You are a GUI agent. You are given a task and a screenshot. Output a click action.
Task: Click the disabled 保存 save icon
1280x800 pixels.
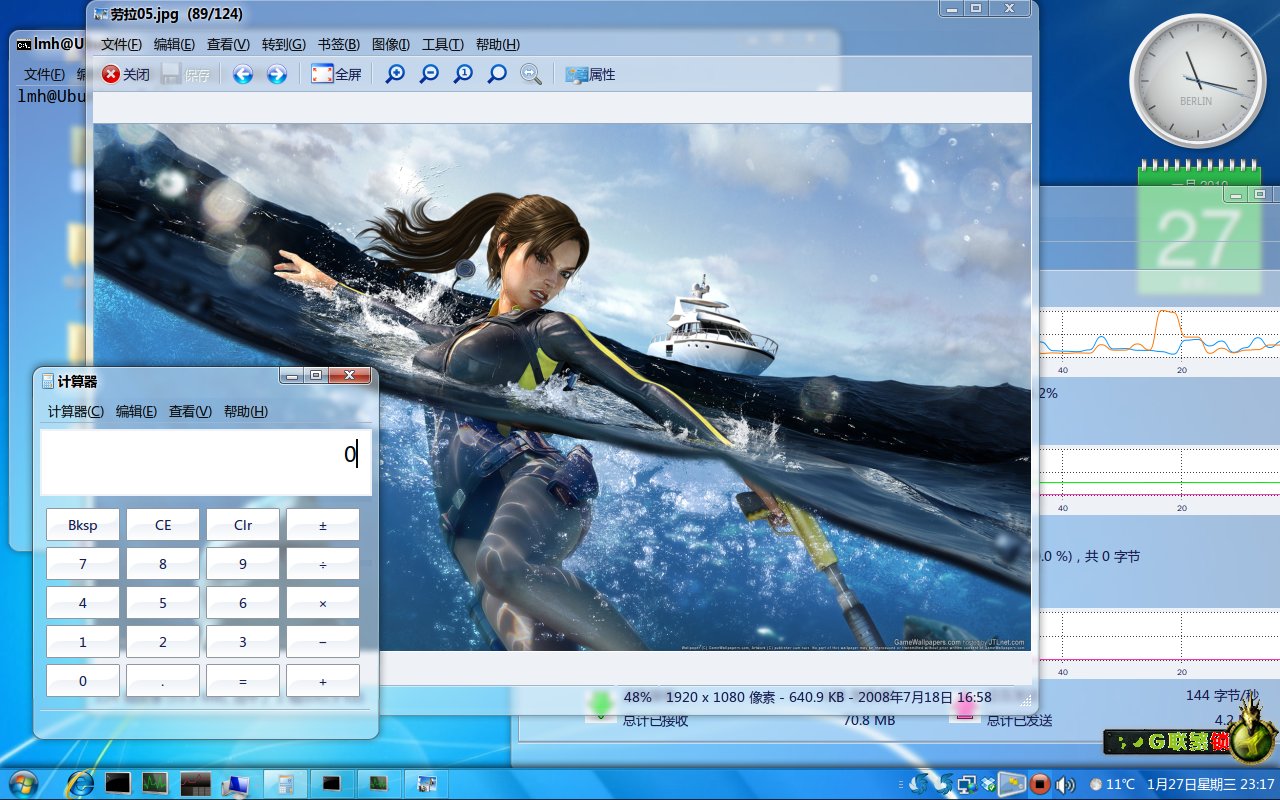tap(171, 74)
